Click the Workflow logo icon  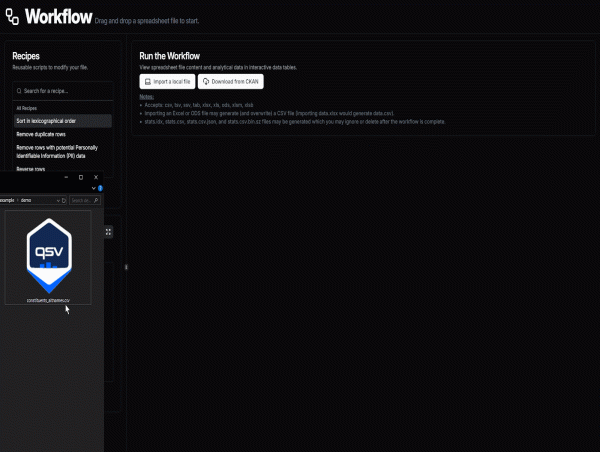(x=12, y=17)
